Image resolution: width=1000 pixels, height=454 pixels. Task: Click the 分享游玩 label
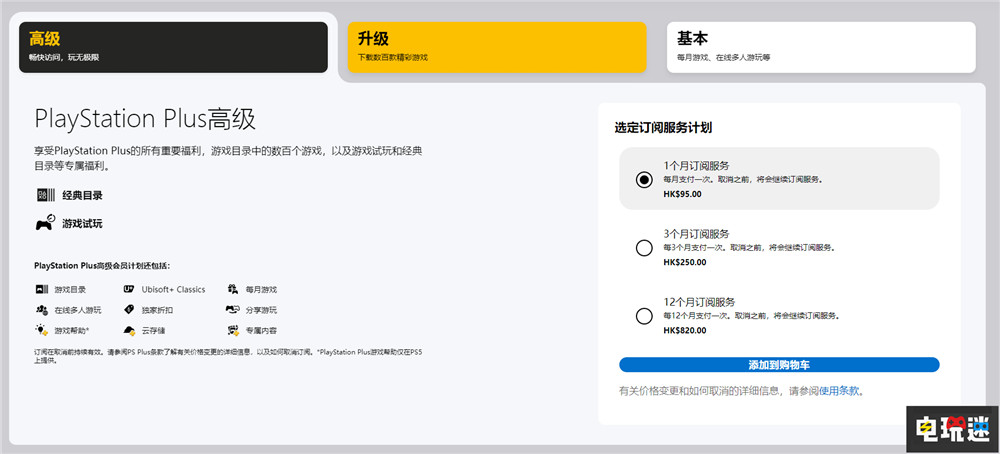[x=261, y=311]
